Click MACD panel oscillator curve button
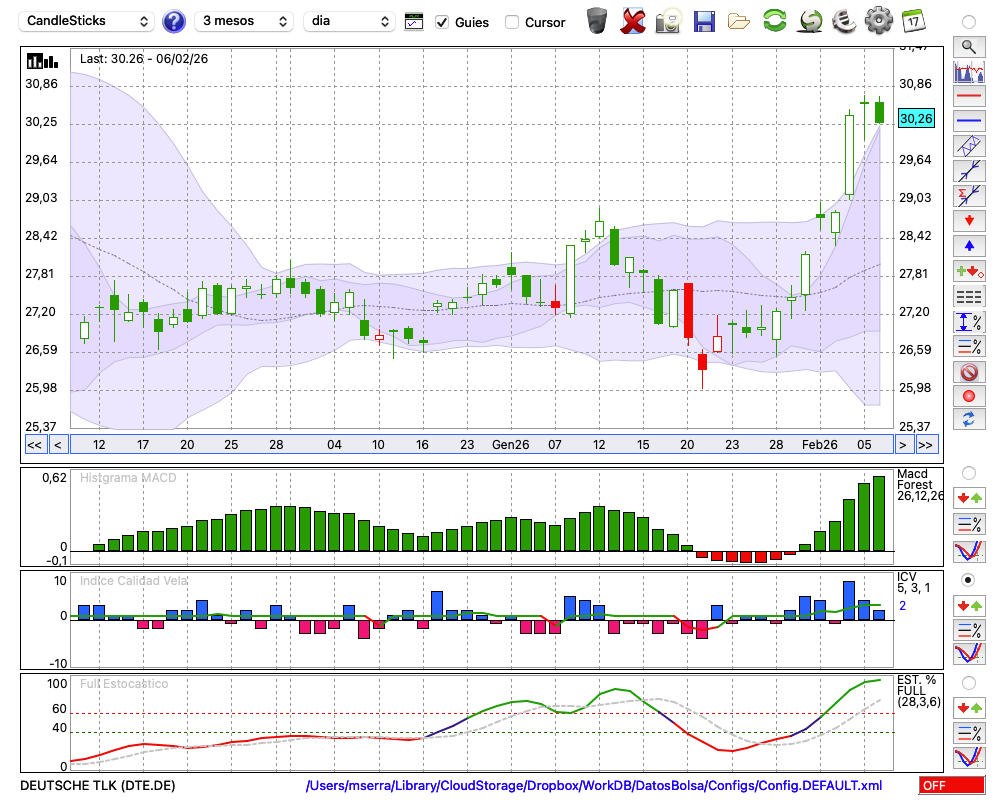The image size is (1000, 800). click(969, 551)
